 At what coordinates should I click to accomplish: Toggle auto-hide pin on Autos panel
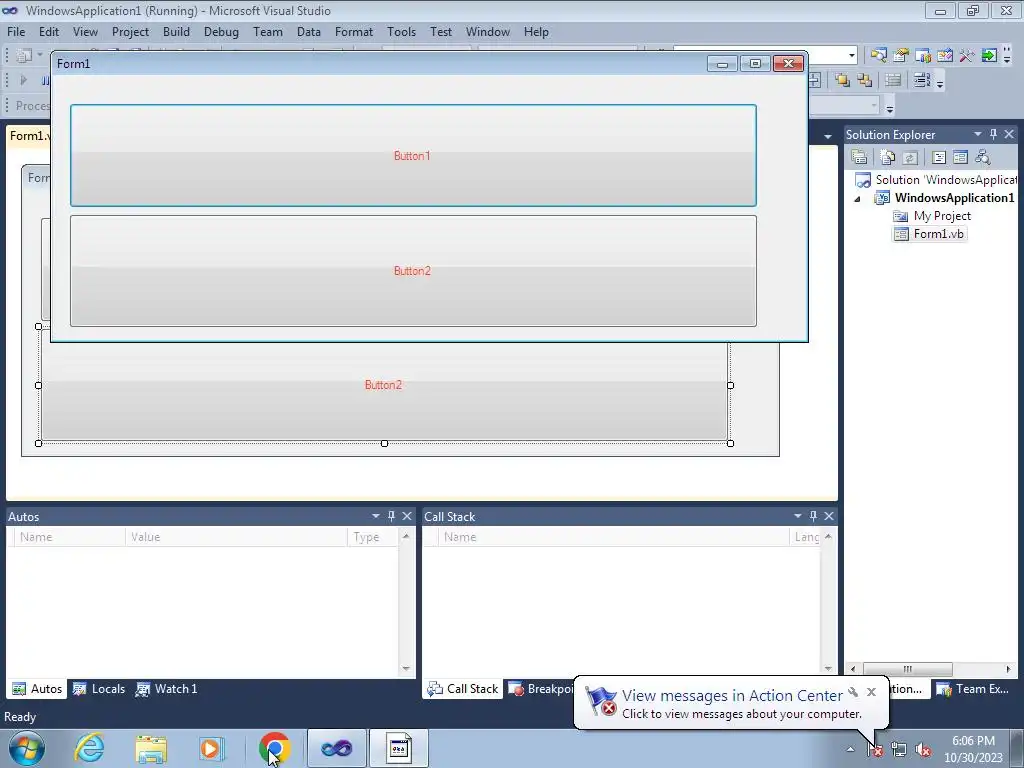coord(391,516)
